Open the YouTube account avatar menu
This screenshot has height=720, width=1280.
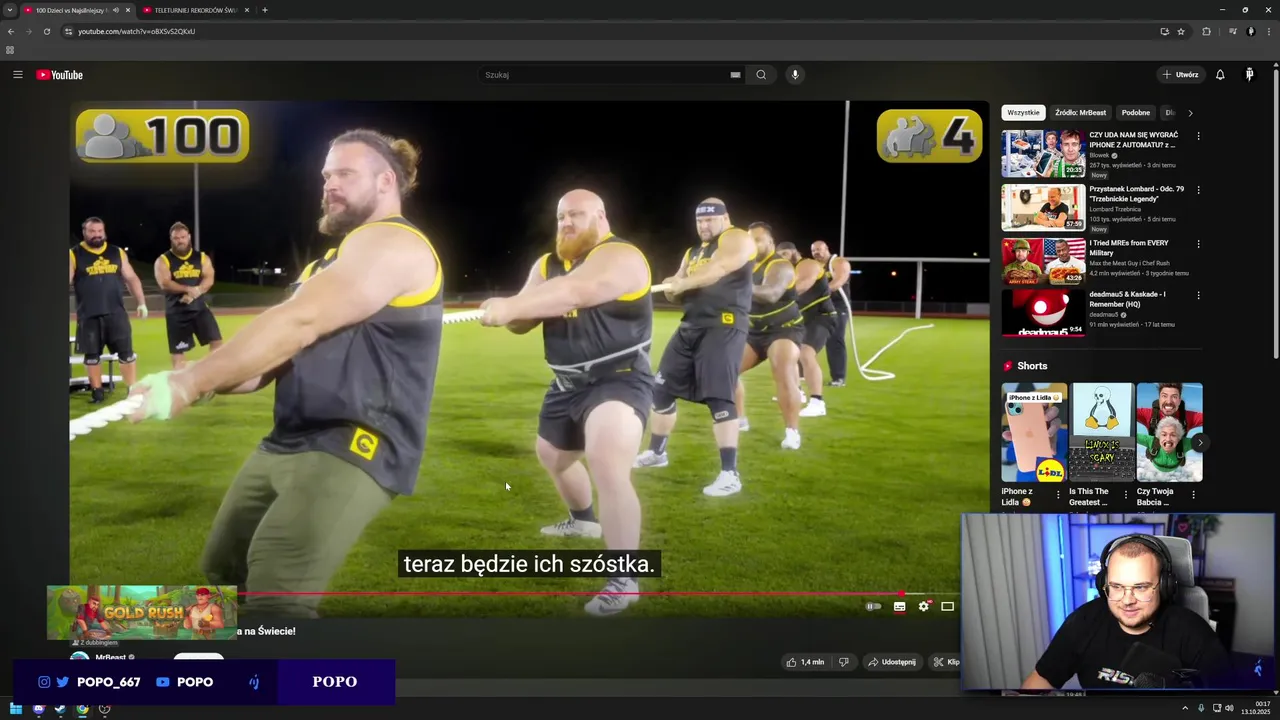(1250, 75)
